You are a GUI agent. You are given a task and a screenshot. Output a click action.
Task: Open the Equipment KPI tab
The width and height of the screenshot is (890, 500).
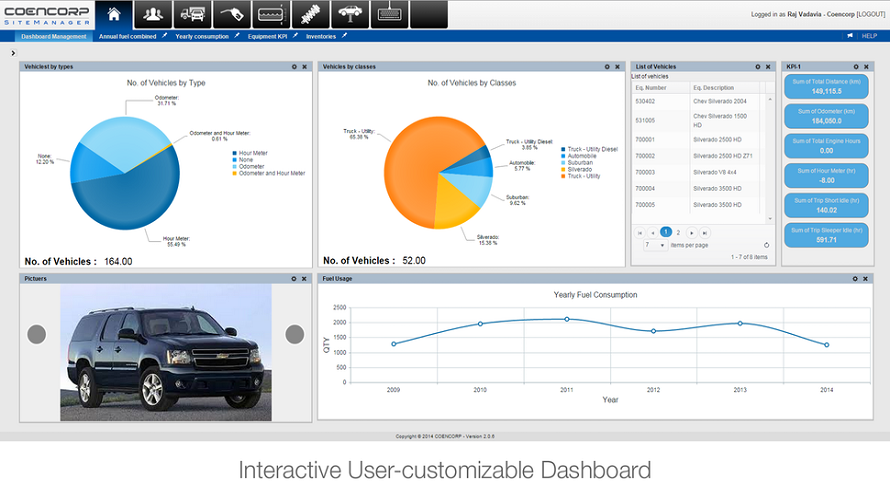(267, 36)
